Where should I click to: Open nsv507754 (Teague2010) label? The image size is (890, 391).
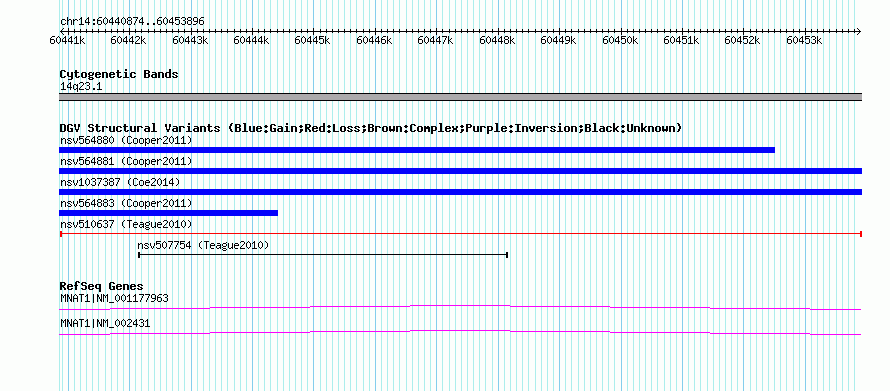point(203,245)
